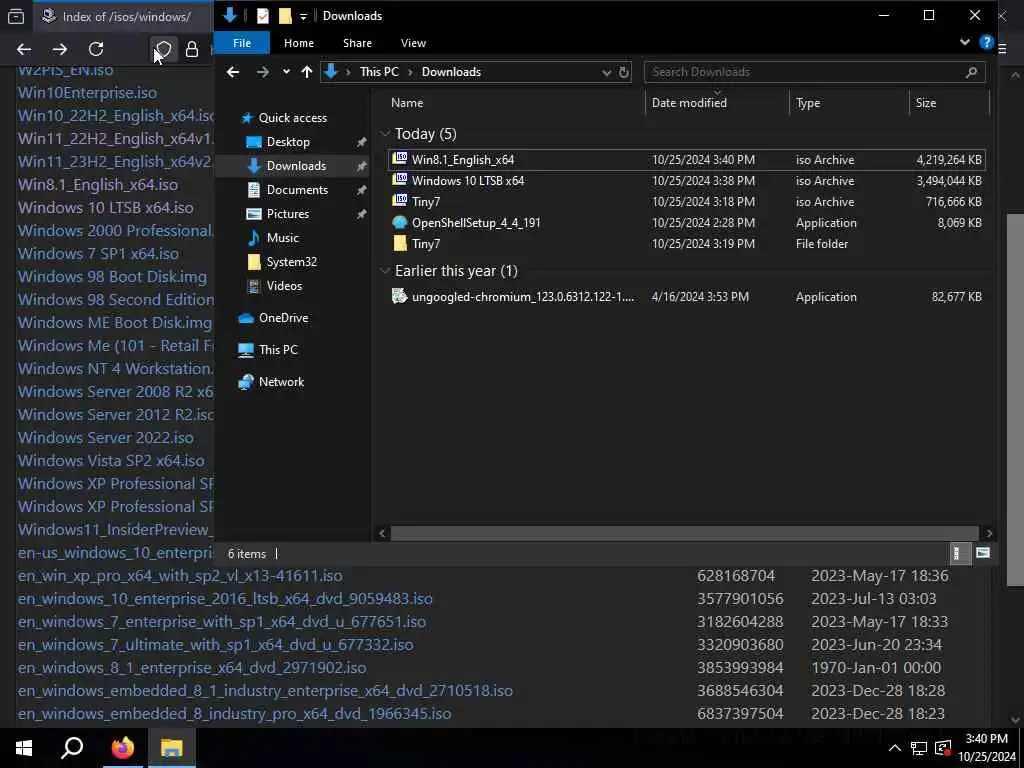Open Desktop in navigation pane

pos(288,142)
